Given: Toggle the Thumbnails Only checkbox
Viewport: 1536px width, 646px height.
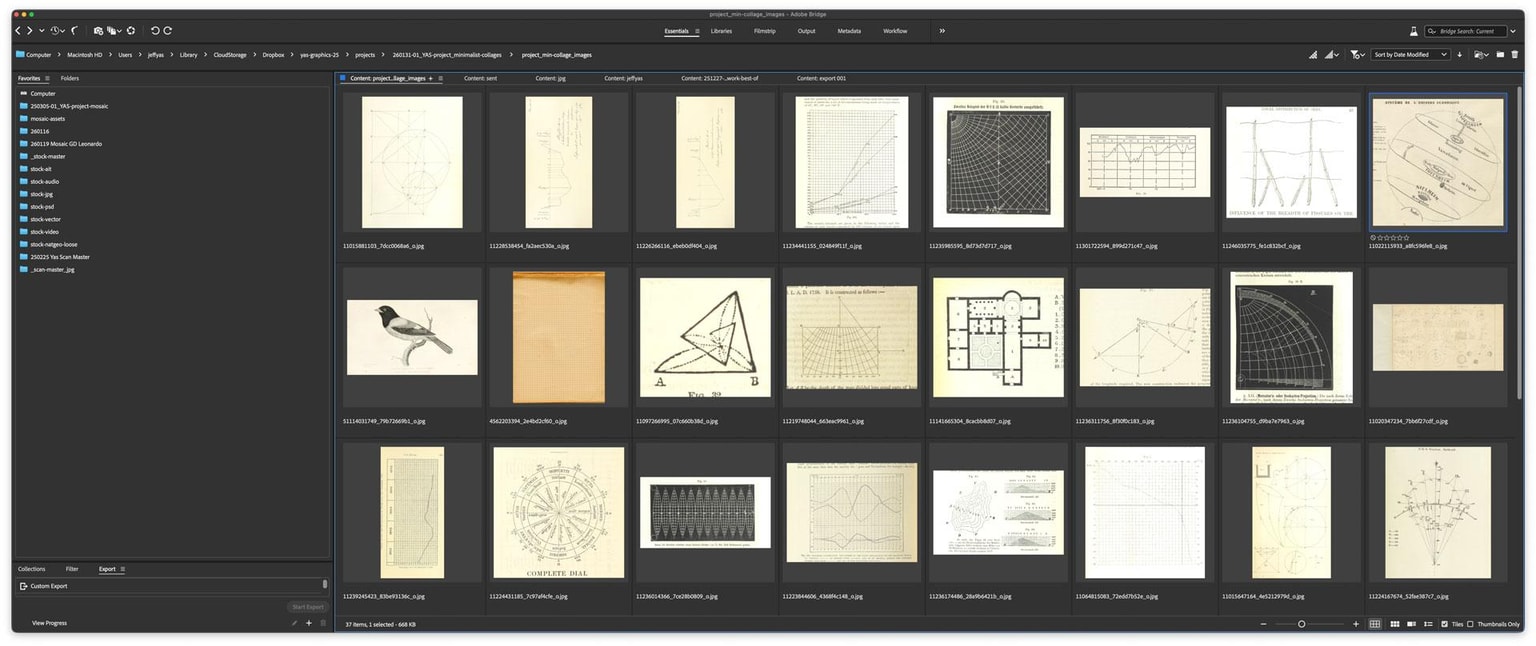Looking at the screenshot, I should (1470, 624).
